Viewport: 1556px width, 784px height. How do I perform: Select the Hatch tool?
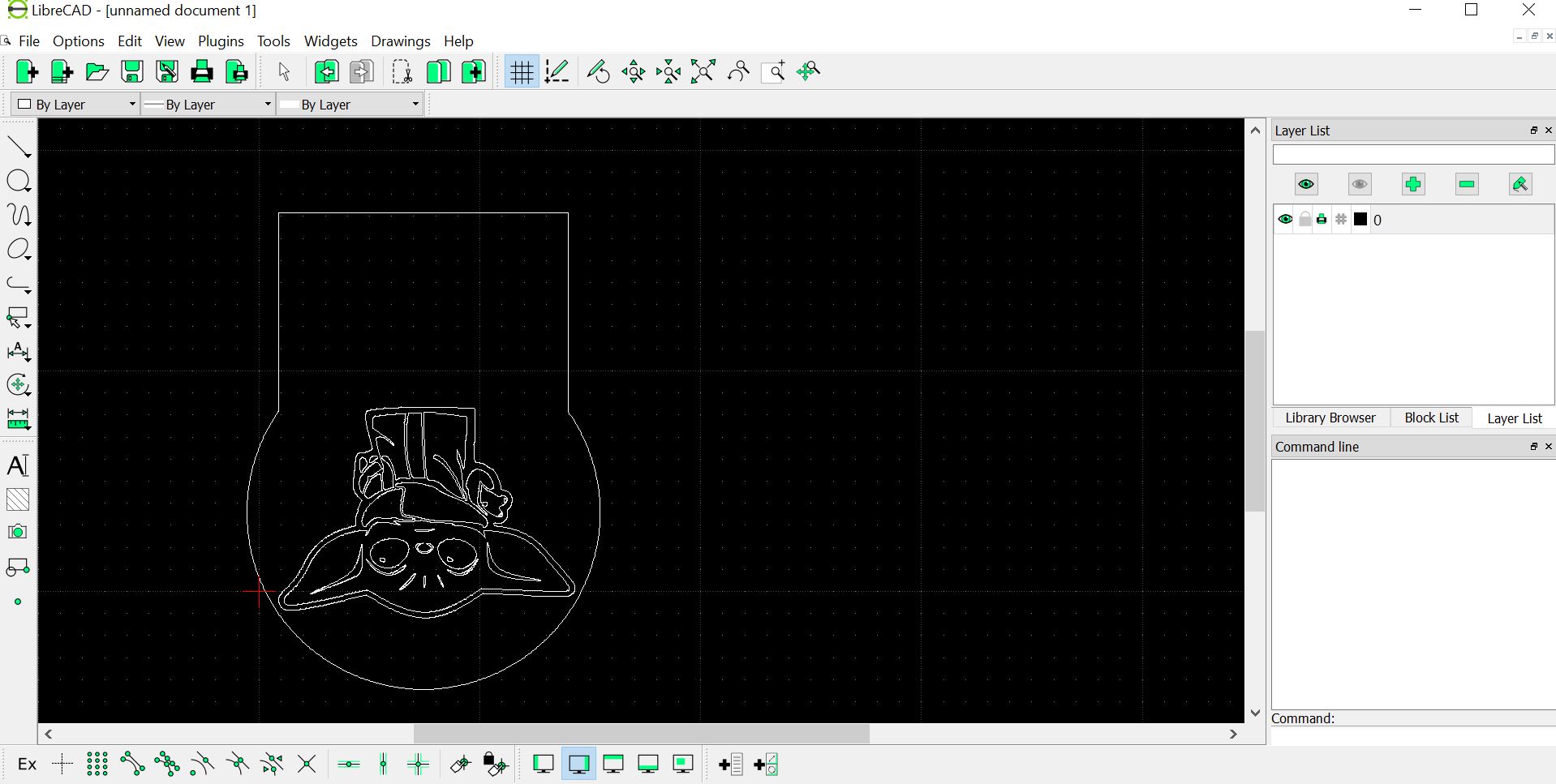18,499
